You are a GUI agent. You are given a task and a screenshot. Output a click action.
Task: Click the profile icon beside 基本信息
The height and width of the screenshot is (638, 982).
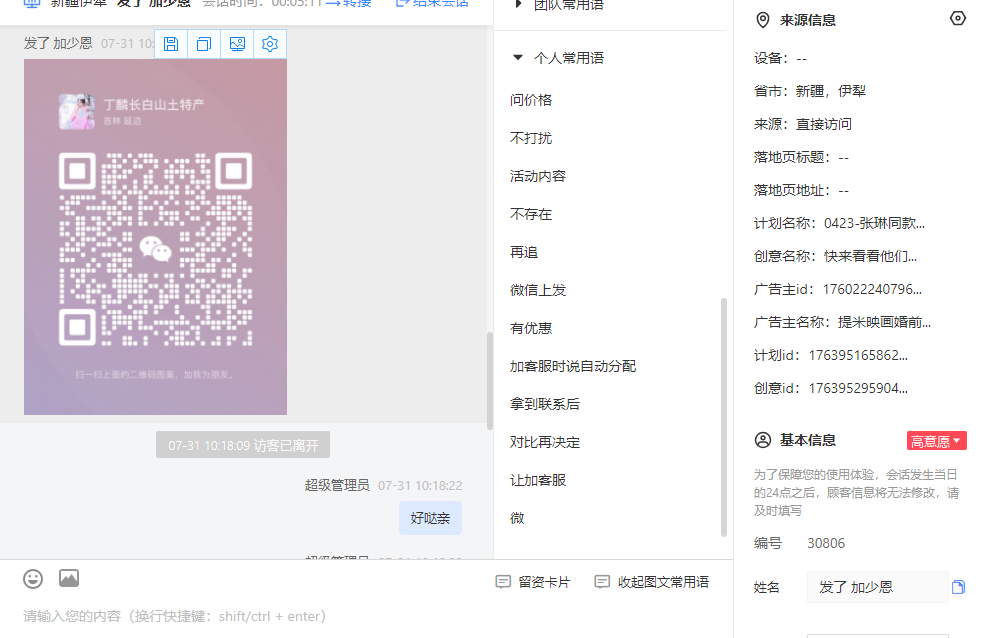pos(763,440)
